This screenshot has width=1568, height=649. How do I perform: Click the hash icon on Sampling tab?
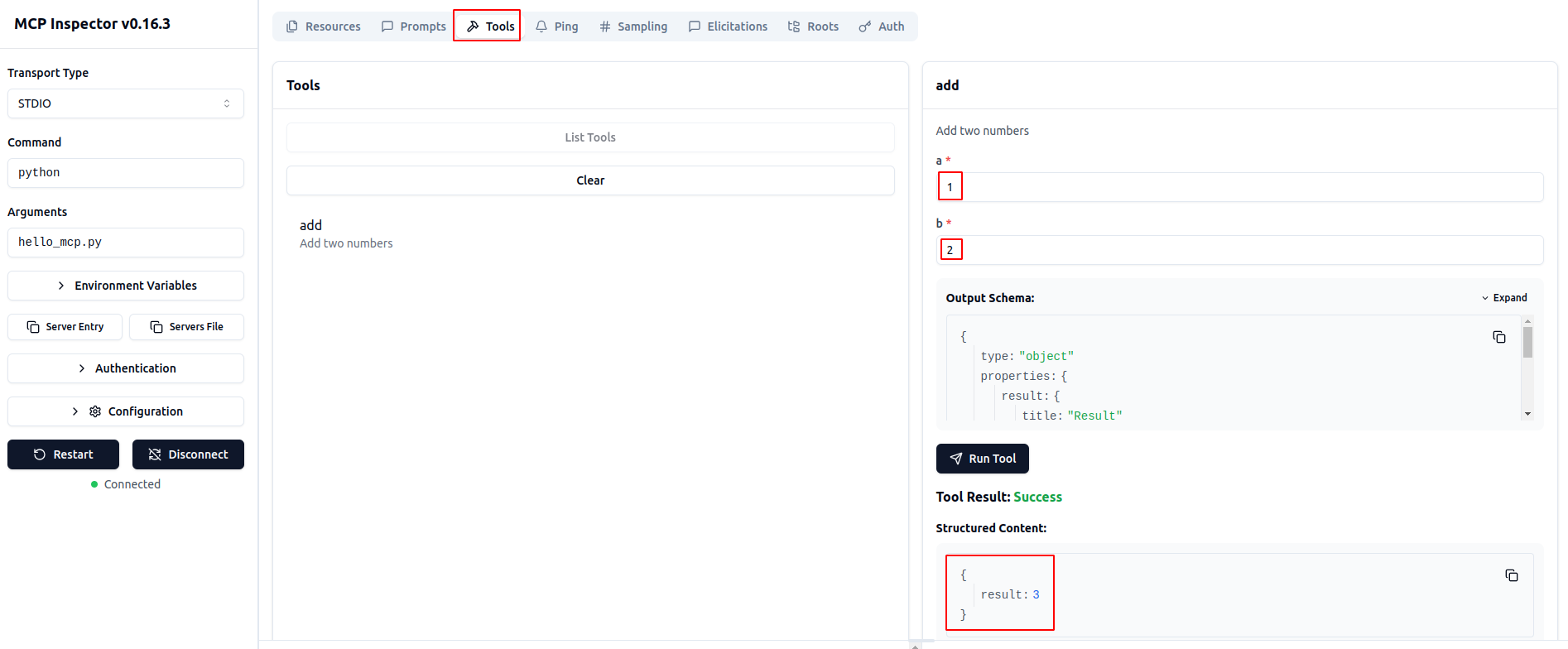[x=605, y=26]
